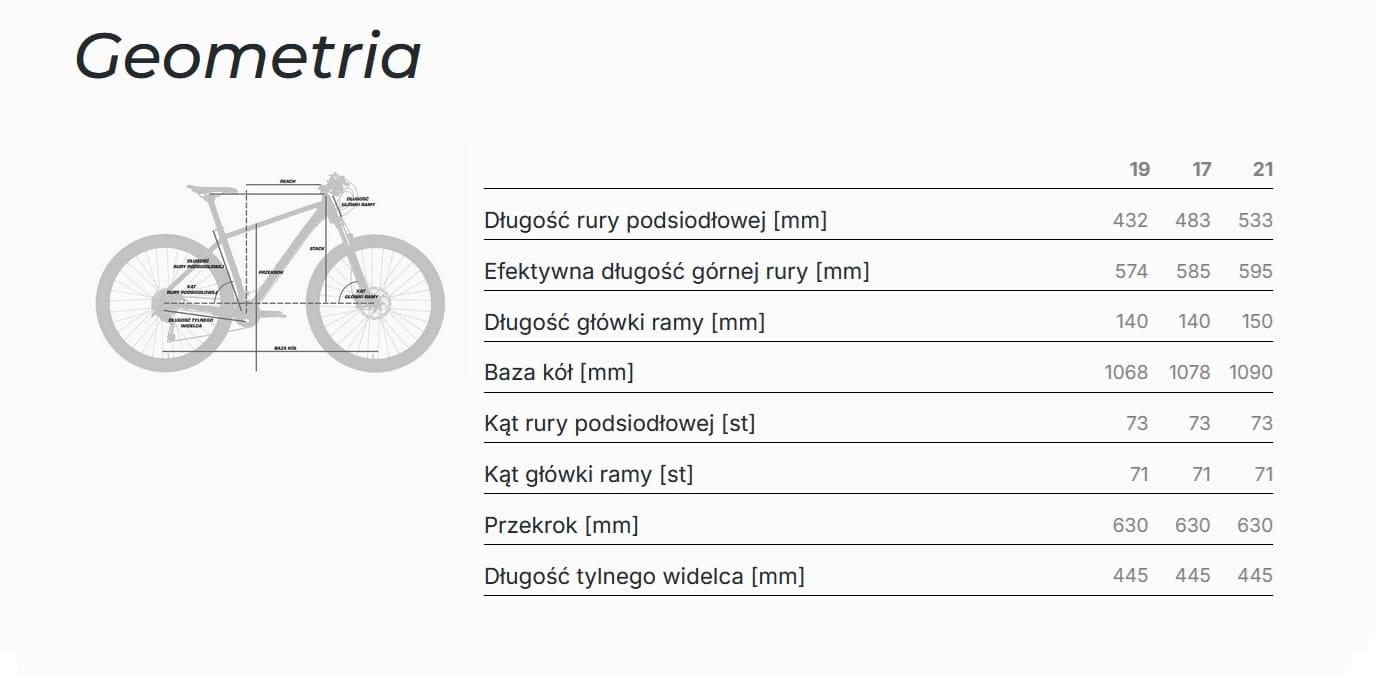Click the PRZEKROK label in the bike diagram
This screenshot has width=1376, height=678.
click(x=271, y=271)
